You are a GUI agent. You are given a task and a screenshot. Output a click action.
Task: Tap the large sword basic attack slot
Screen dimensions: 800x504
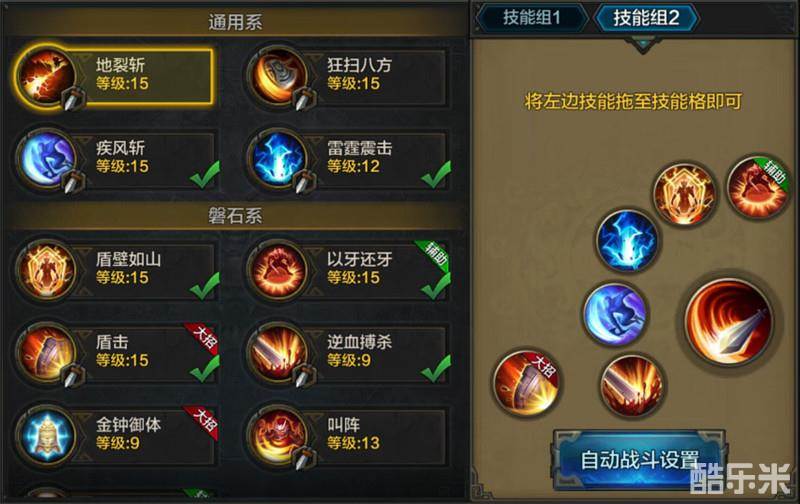click(x=728, y=321)
